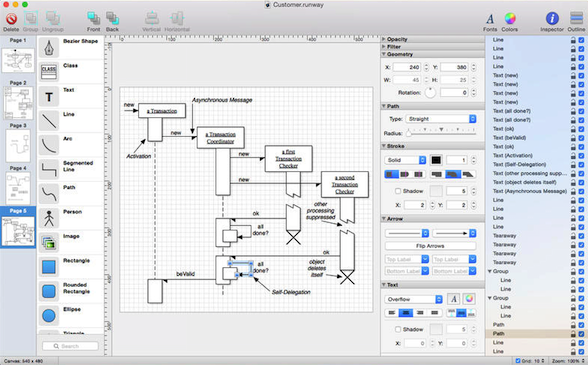Click the Ungroup toolbar icon
The height and width of the screenshot is (365, 588).
(52, 18)
